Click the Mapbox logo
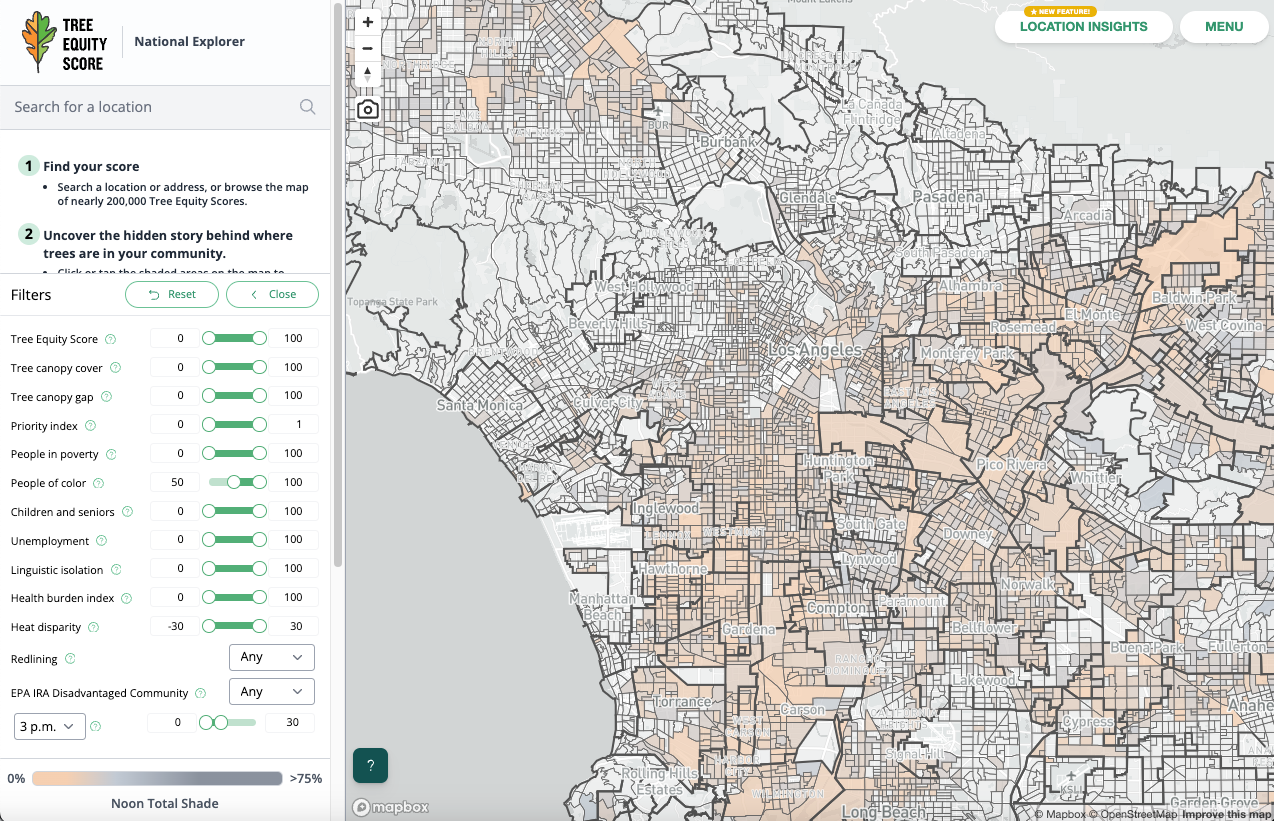This screenshot has height=821, width=1274. click(390, 807)
